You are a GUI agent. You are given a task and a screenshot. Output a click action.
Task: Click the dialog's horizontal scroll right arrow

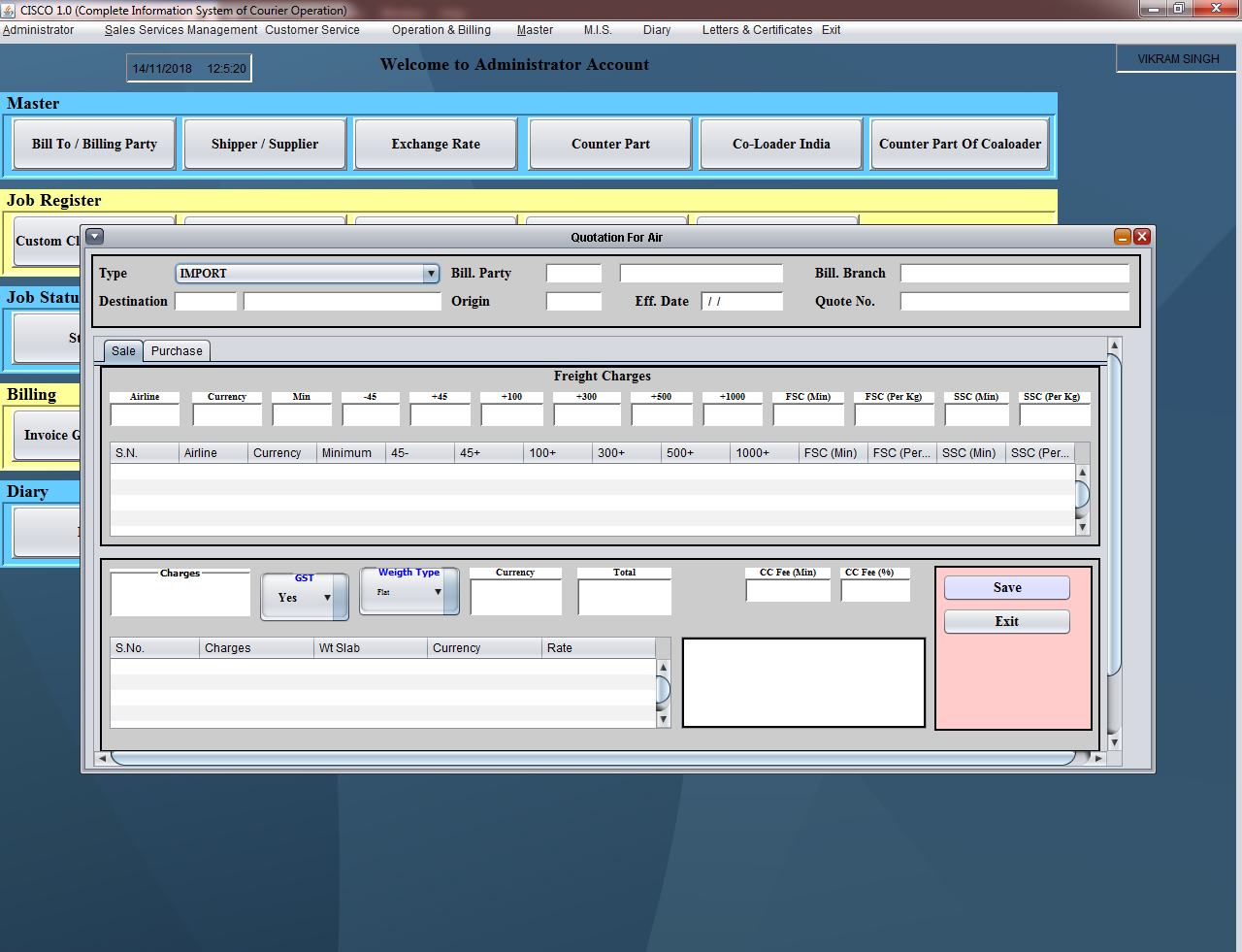[x=1098, y=758]
